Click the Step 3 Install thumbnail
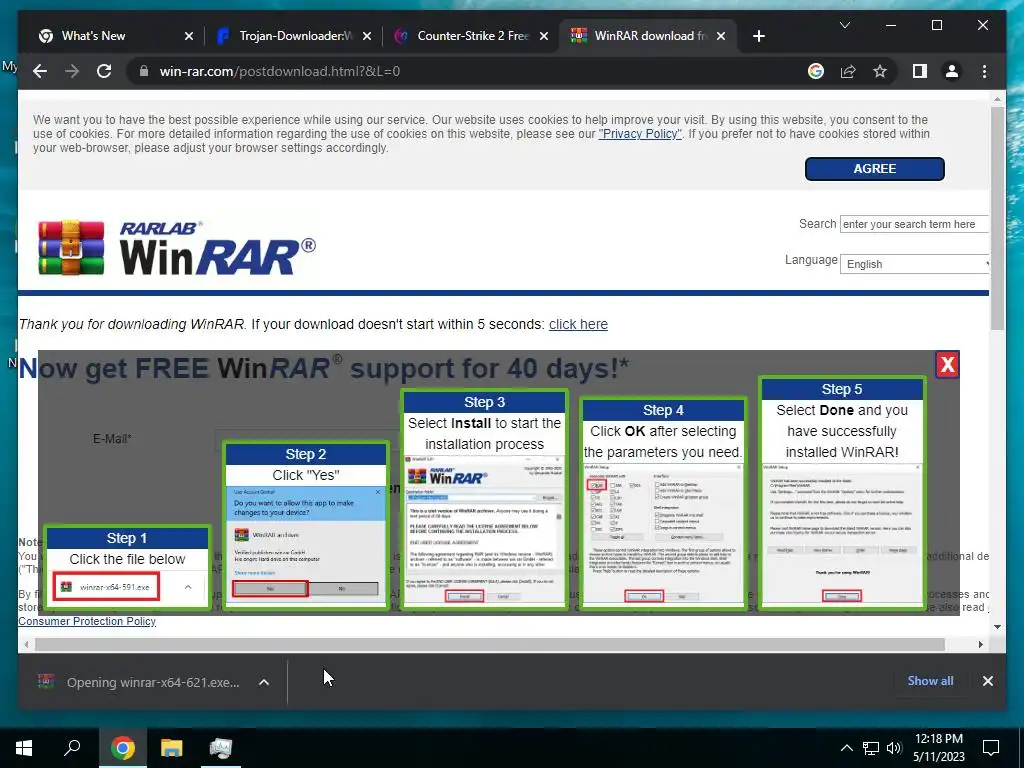The image size is (1024, 768). tap(484, 500)
